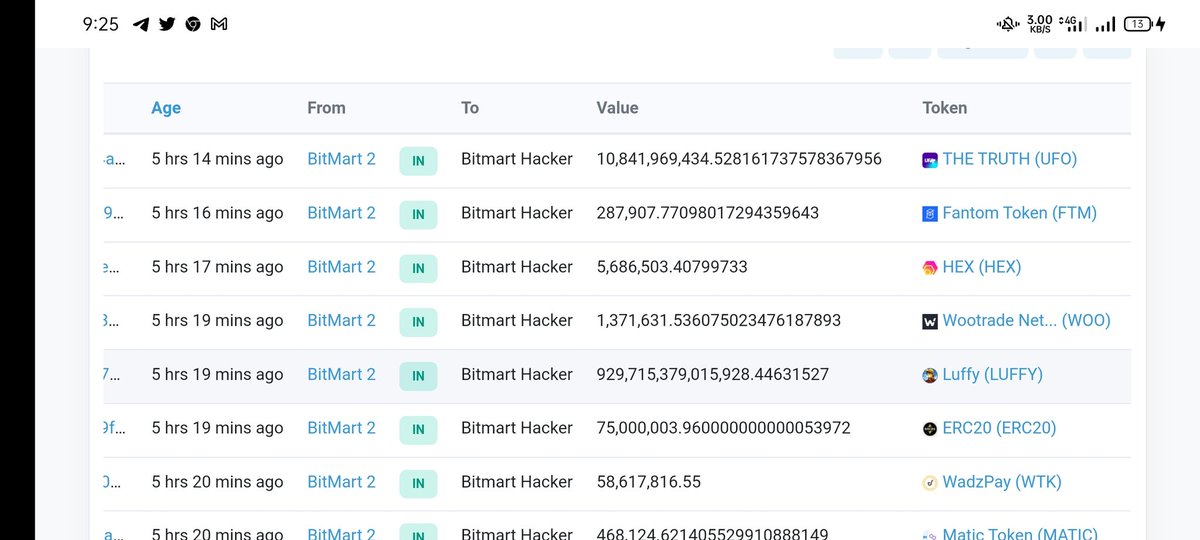Click '5 hrs 16 mins ago' age cell
This screenshot has width=1200, height=540.
[218, 213]
